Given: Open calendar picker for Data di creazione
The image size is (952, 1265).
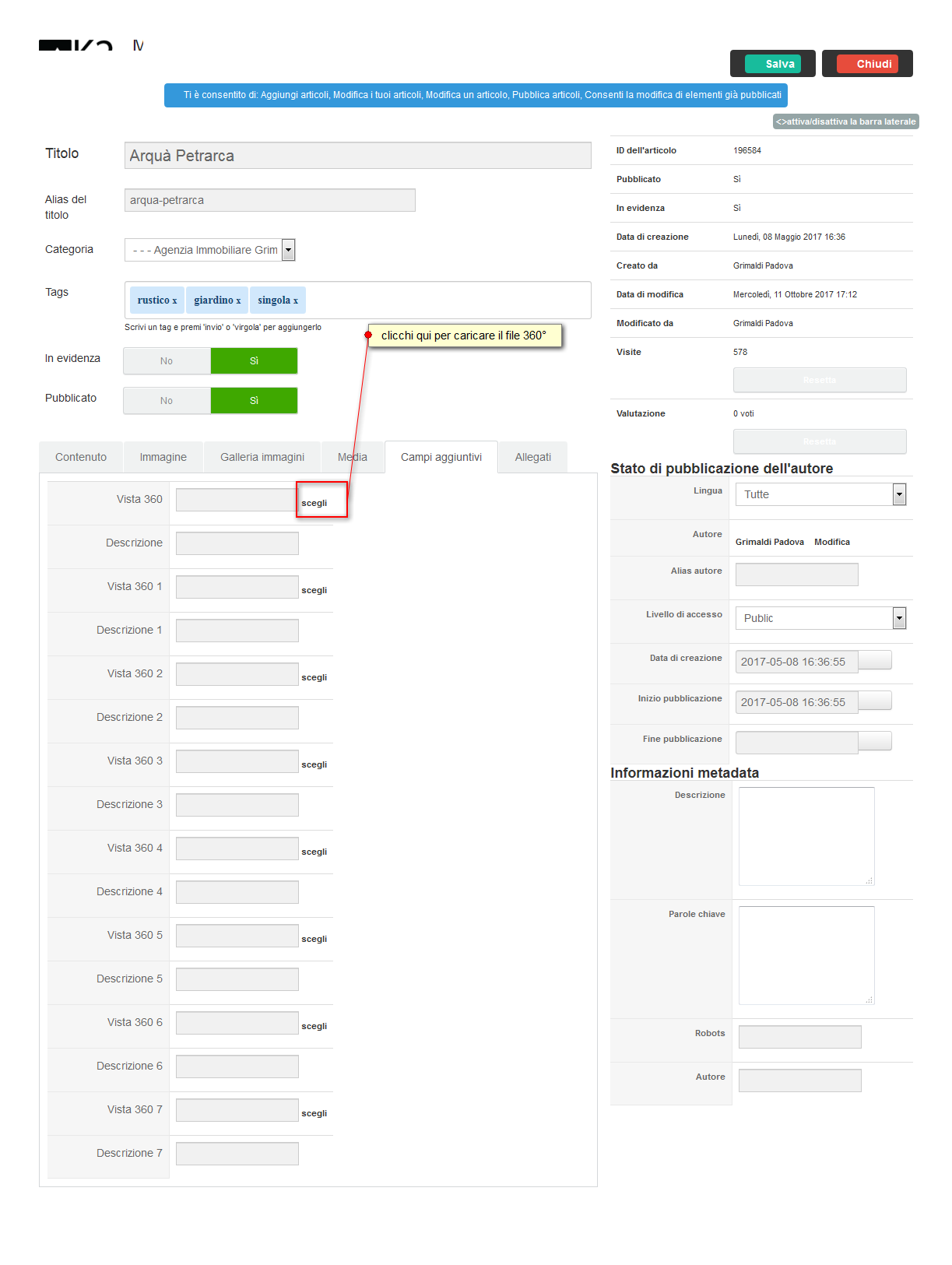Looking at the screenshot, I should [x=875, y=660].
